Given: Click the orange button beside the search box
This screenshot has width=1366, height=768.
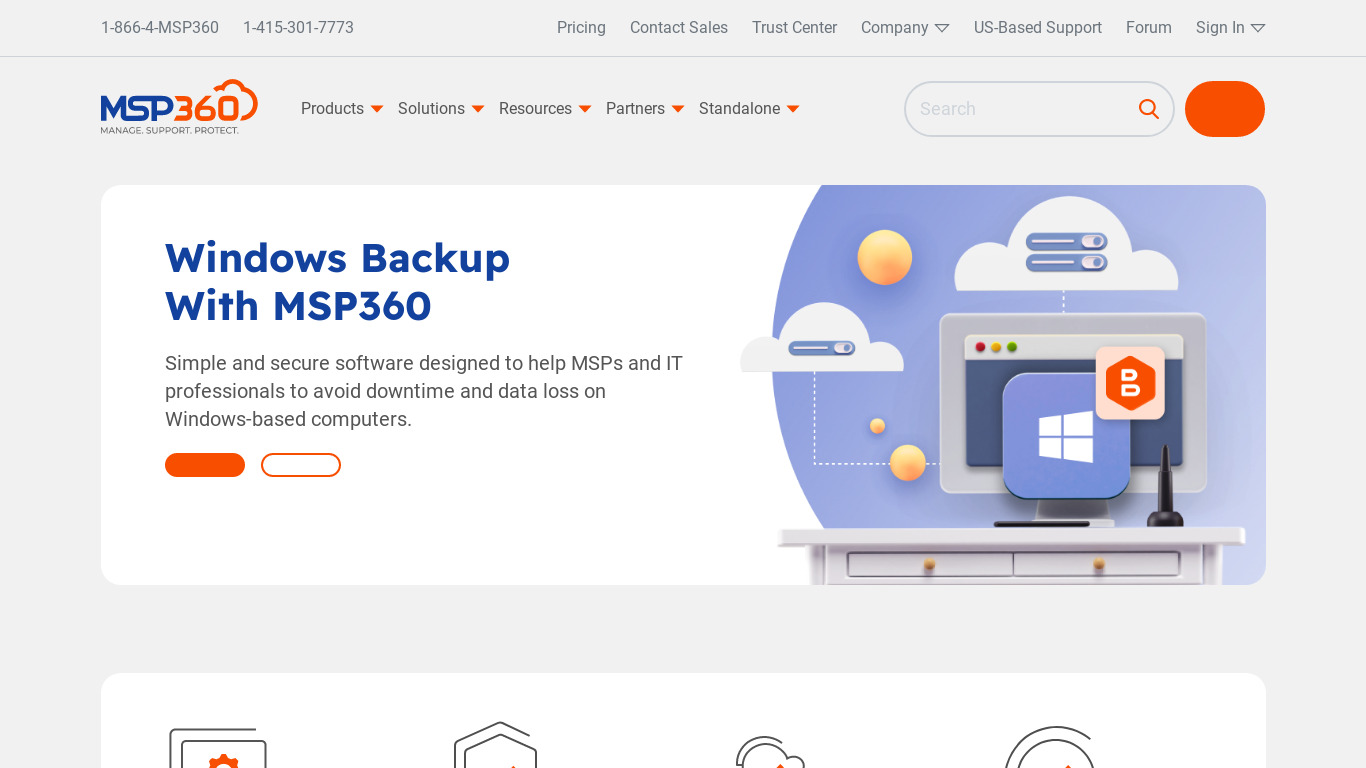Looking at the screenshot, I should pos(1225,109).
